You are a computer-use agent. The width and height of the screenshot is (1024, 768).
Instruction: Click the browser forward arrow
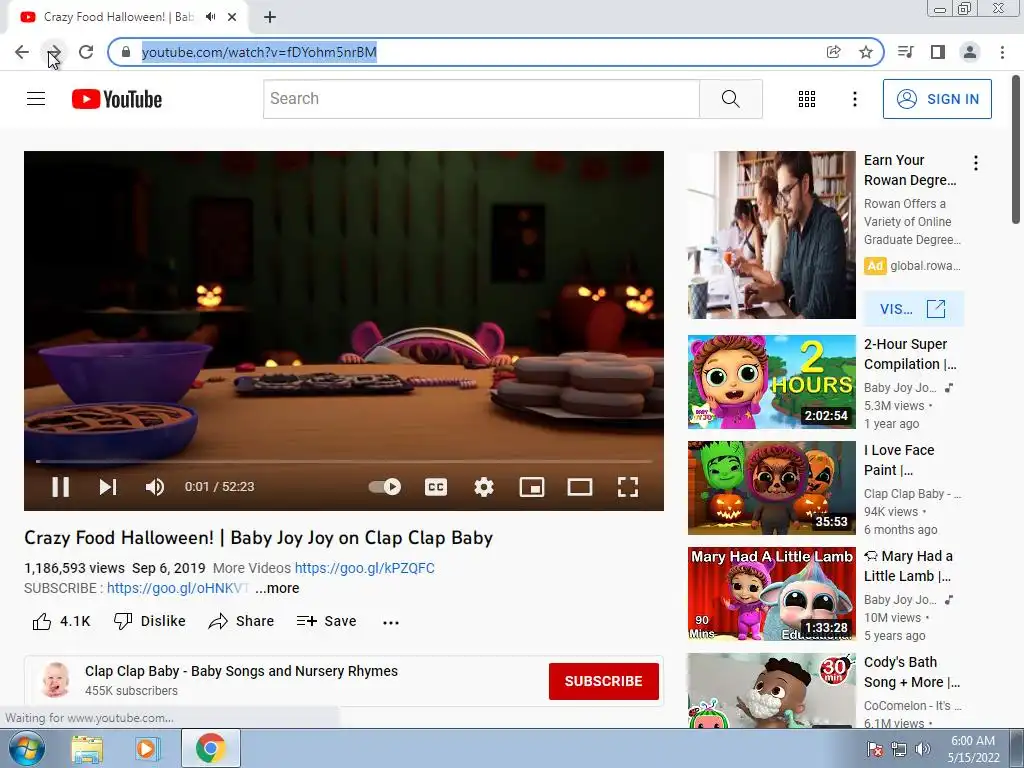[x=54, y=52]
